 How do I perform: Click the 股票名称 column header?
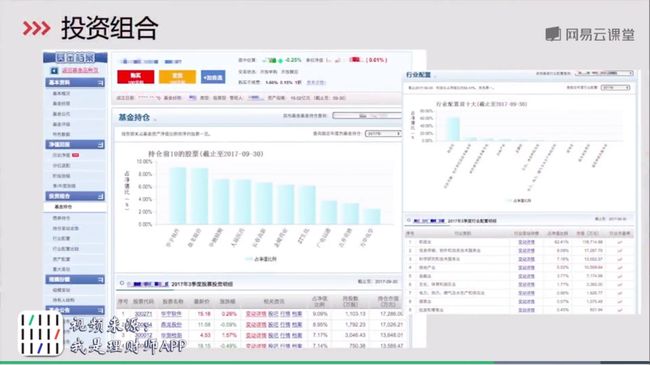[172, 302]
